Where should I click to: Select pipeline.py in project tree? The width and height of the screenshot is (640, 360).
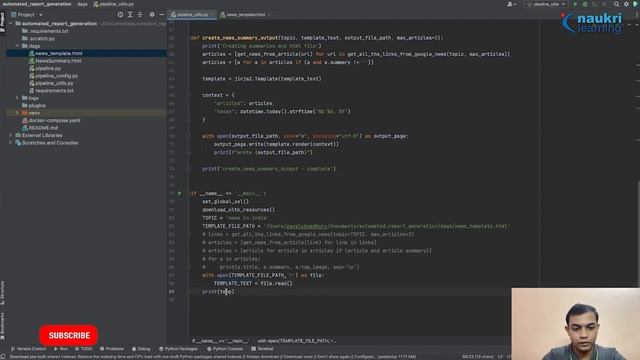(x=48, y=68)
